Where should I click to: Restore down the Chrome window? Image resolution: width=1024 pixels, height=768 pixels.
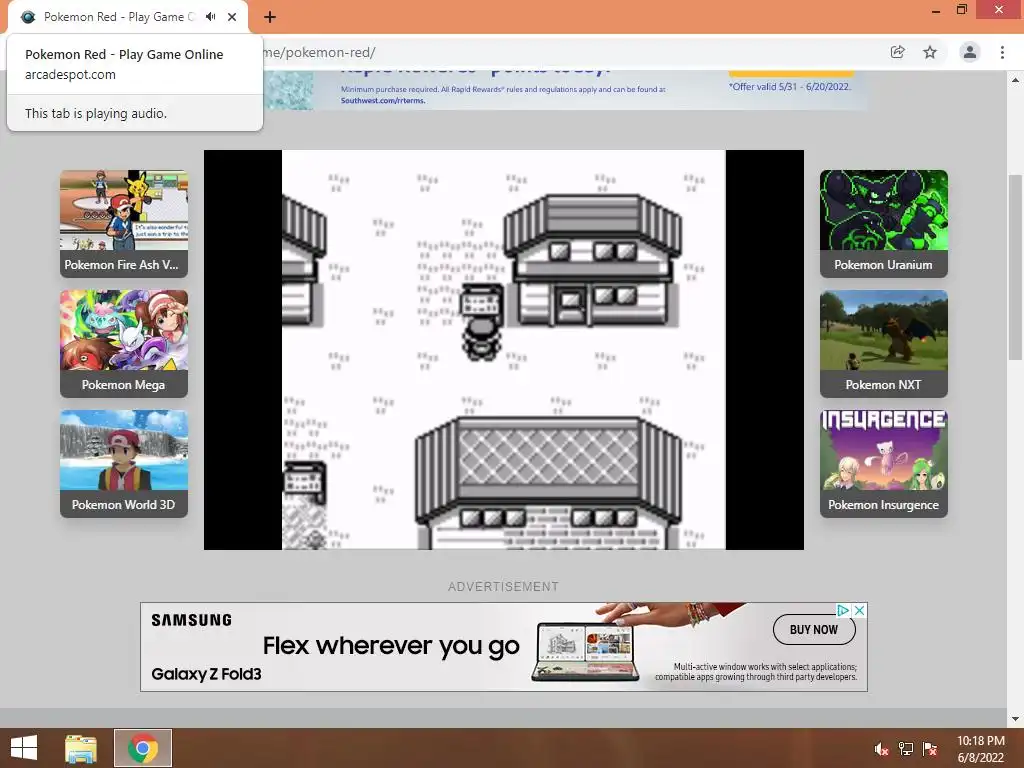point(962,10)
